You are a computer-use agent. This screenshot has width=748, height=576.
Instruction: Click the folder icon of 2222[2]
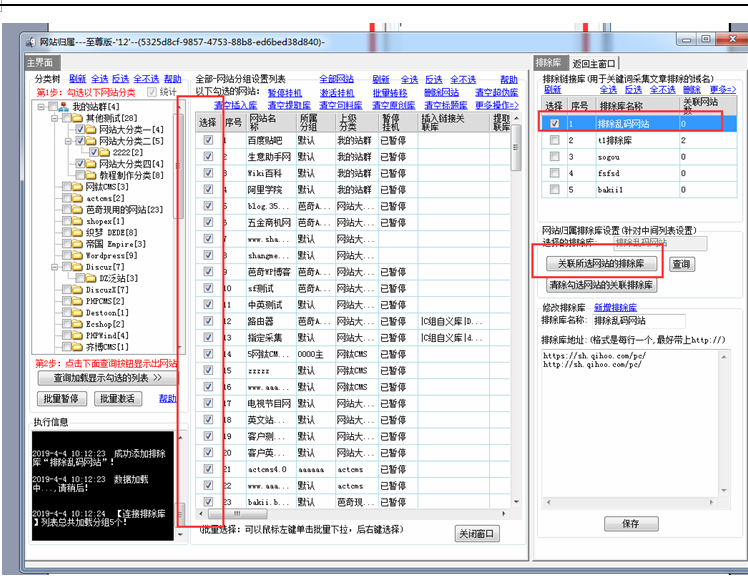104,152
